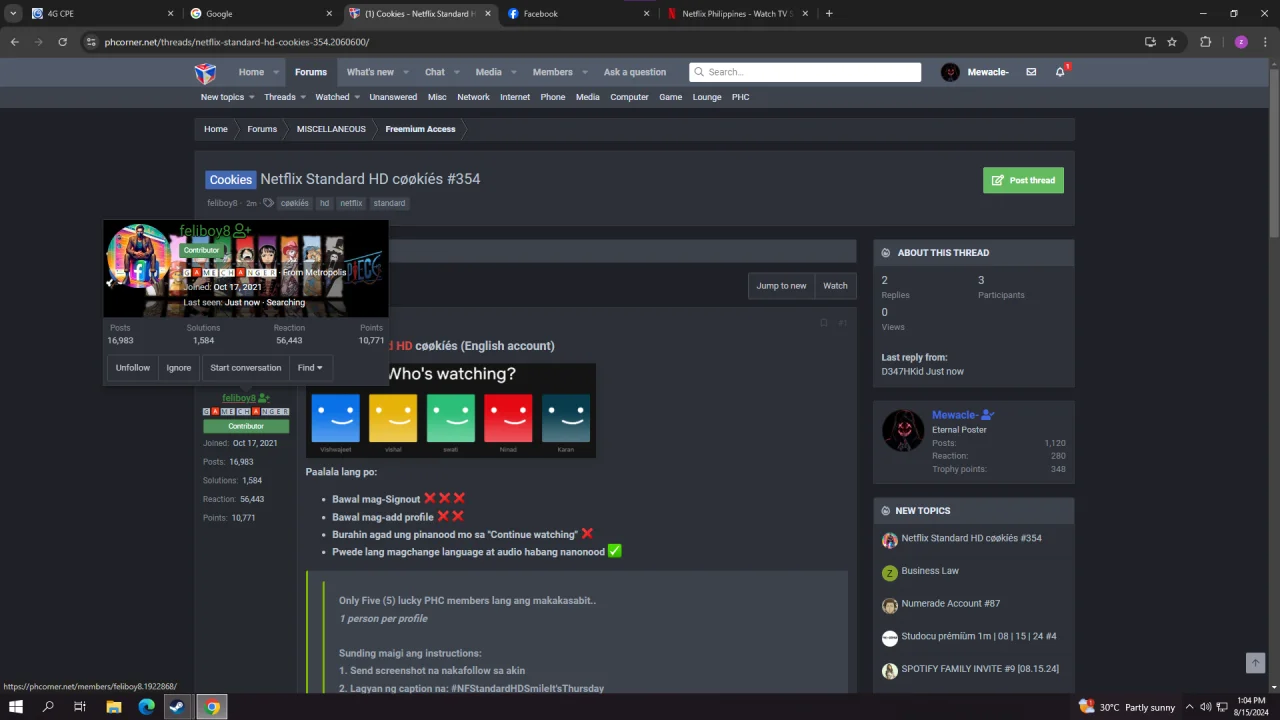The height and width of the screenshot is (720, 1280).
Task: Click the Watch thread button
Action: (x=835, y=286)
